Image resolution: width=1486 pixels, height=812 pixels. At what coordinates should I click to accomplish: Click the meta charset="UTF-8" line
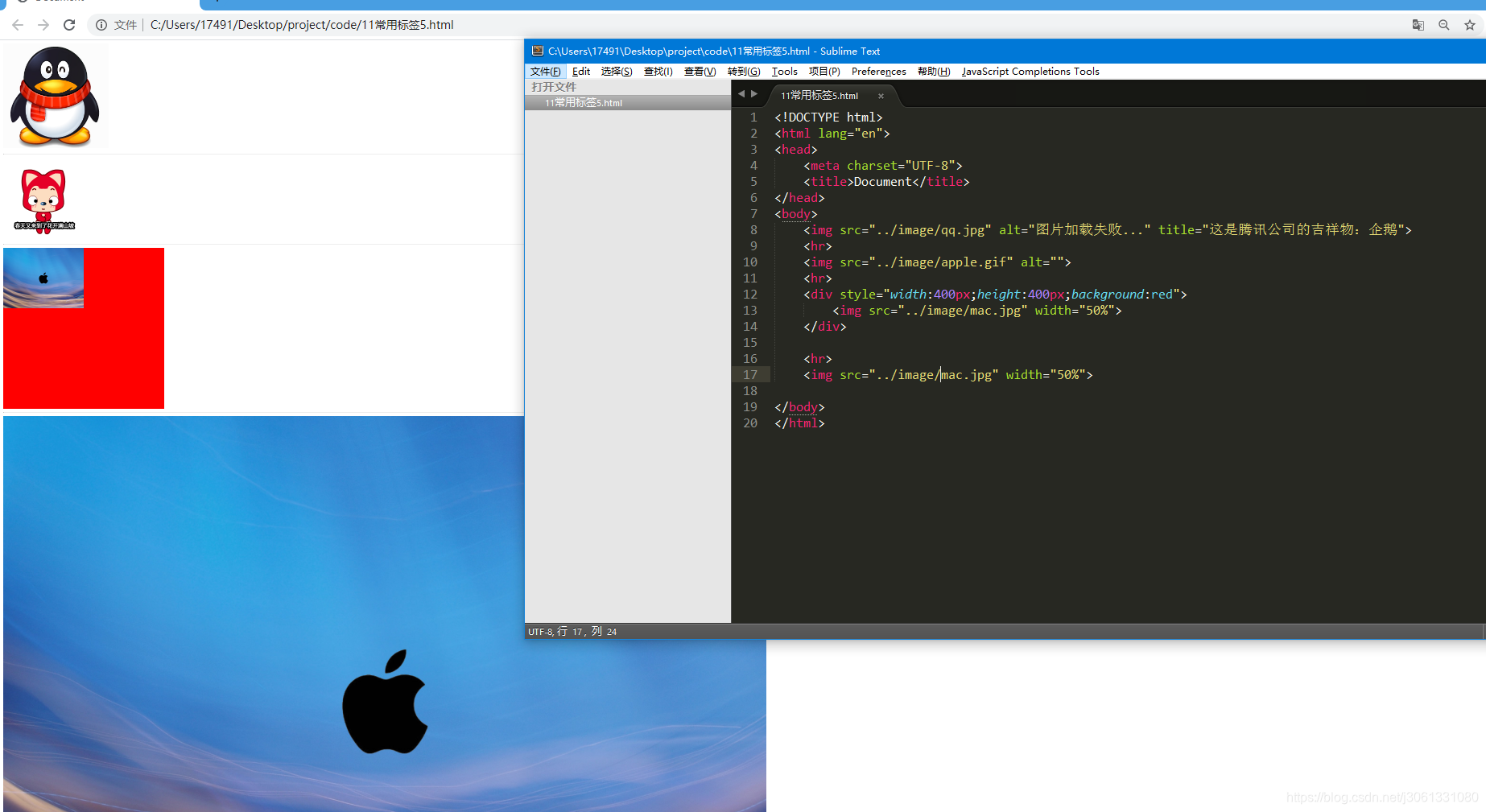click(x=883, y=166)
